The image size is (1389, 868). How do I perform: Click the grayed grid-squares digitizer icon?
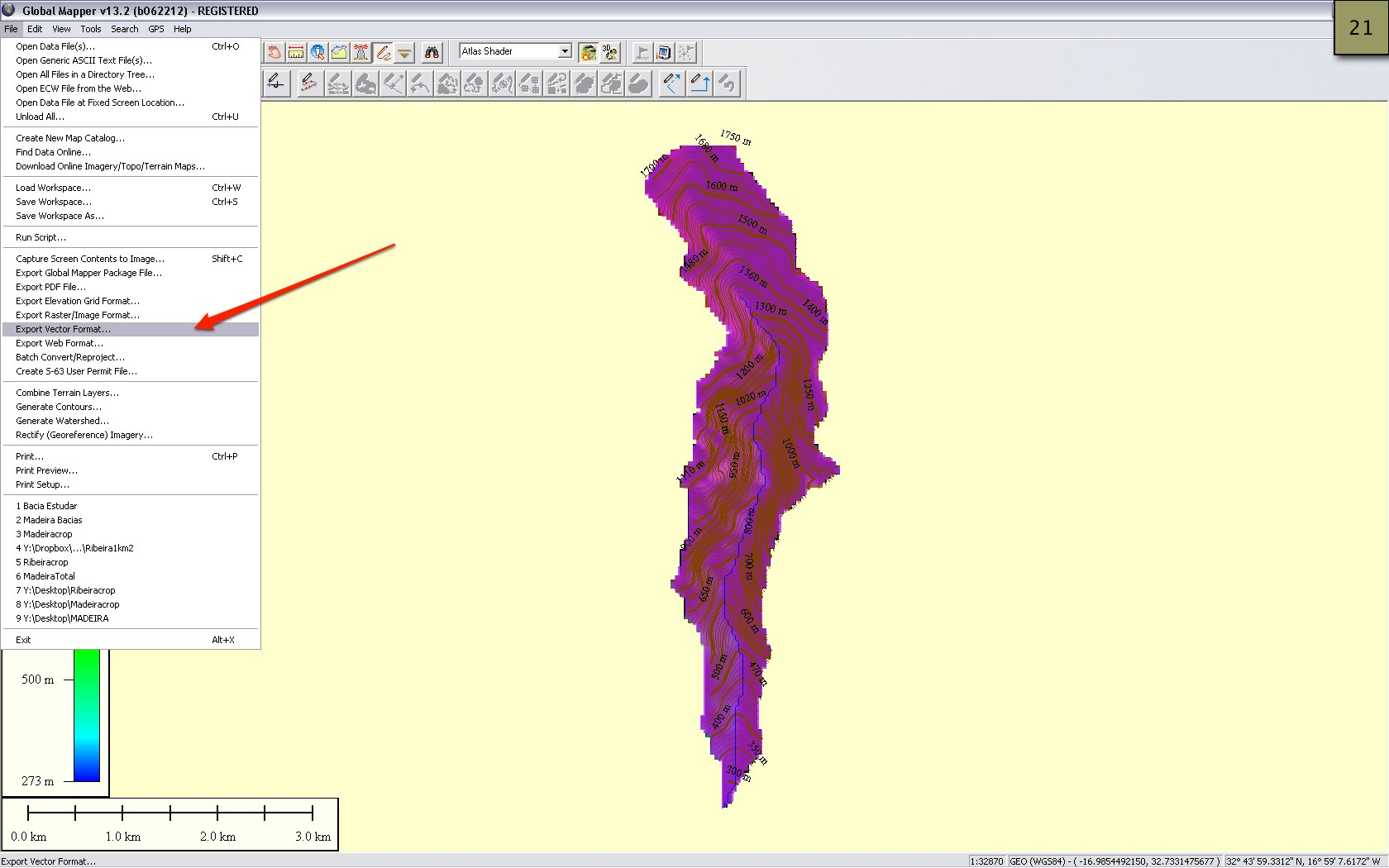point(529,83)
